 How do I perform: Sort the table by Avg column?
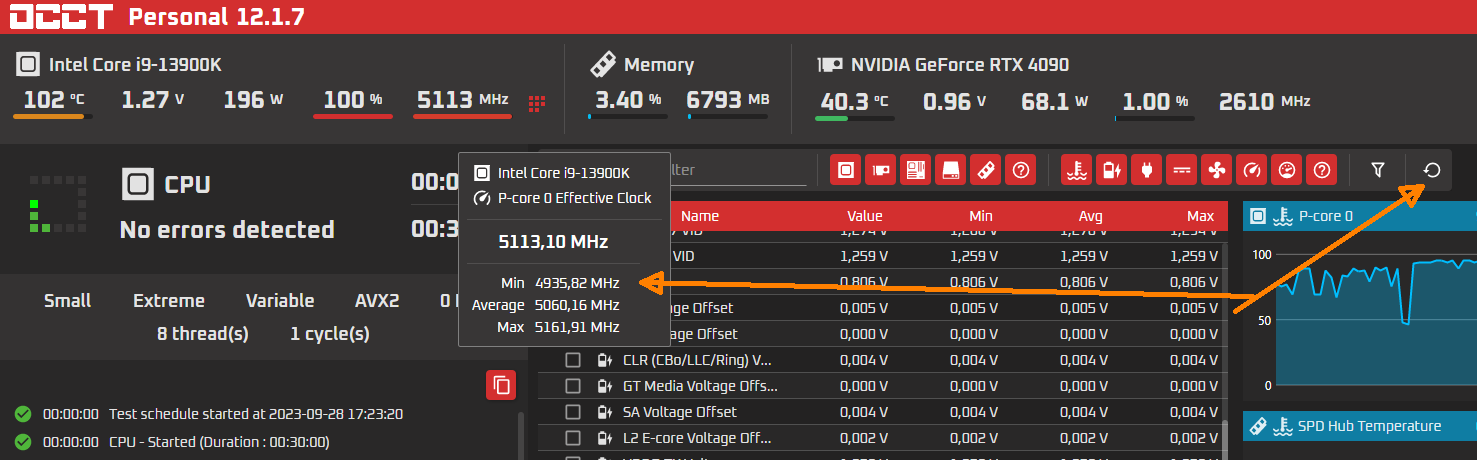pyautogui.click(x=1091, y=216)
